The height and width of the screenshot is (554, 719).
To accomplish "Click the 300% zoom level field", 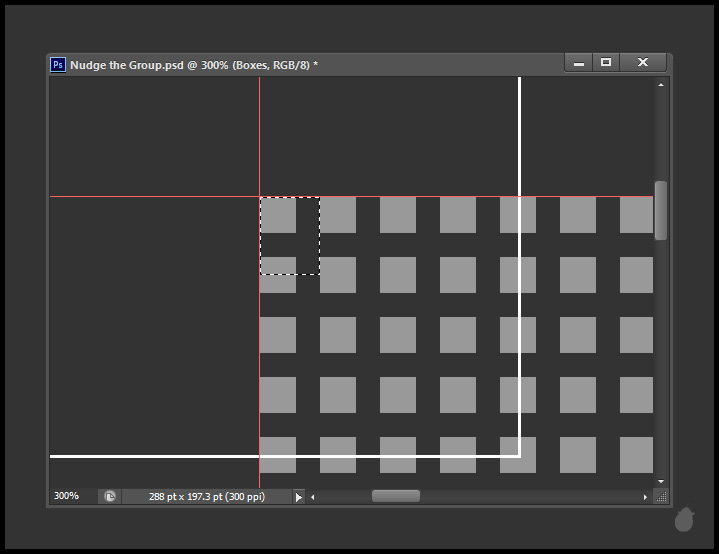I will point(72,496).
